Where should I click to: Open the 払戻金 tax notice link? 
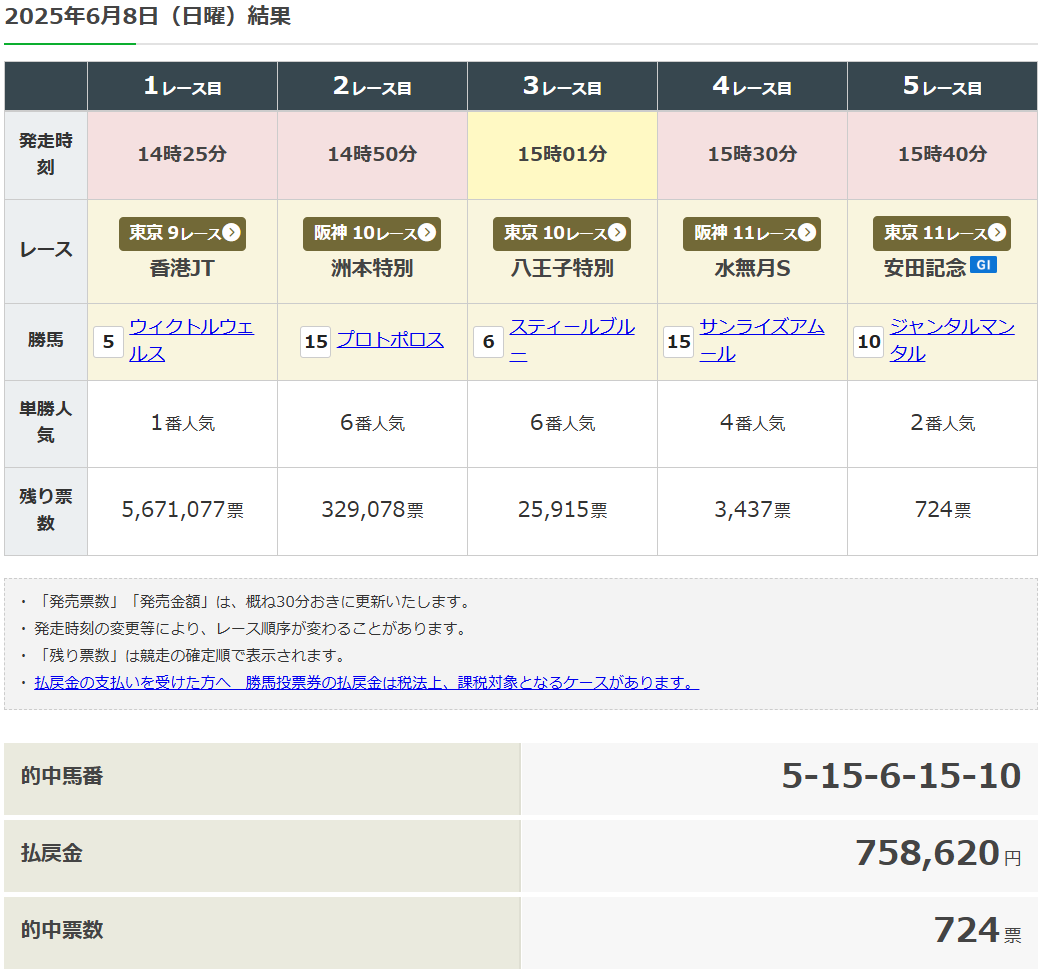pos(367,683)
